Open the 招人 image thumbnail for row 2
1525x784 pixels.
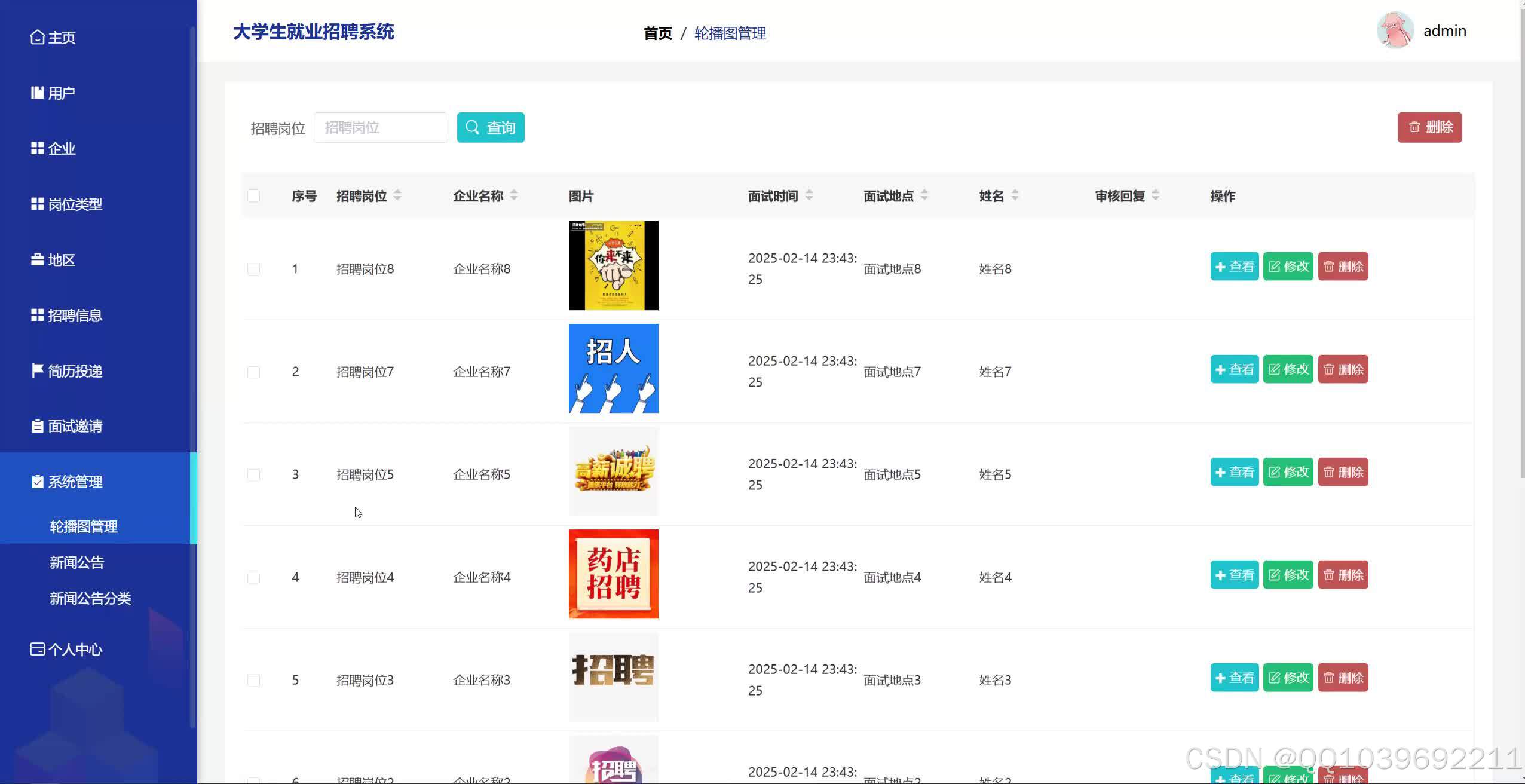pyautogui.click(x=613, y=367)
